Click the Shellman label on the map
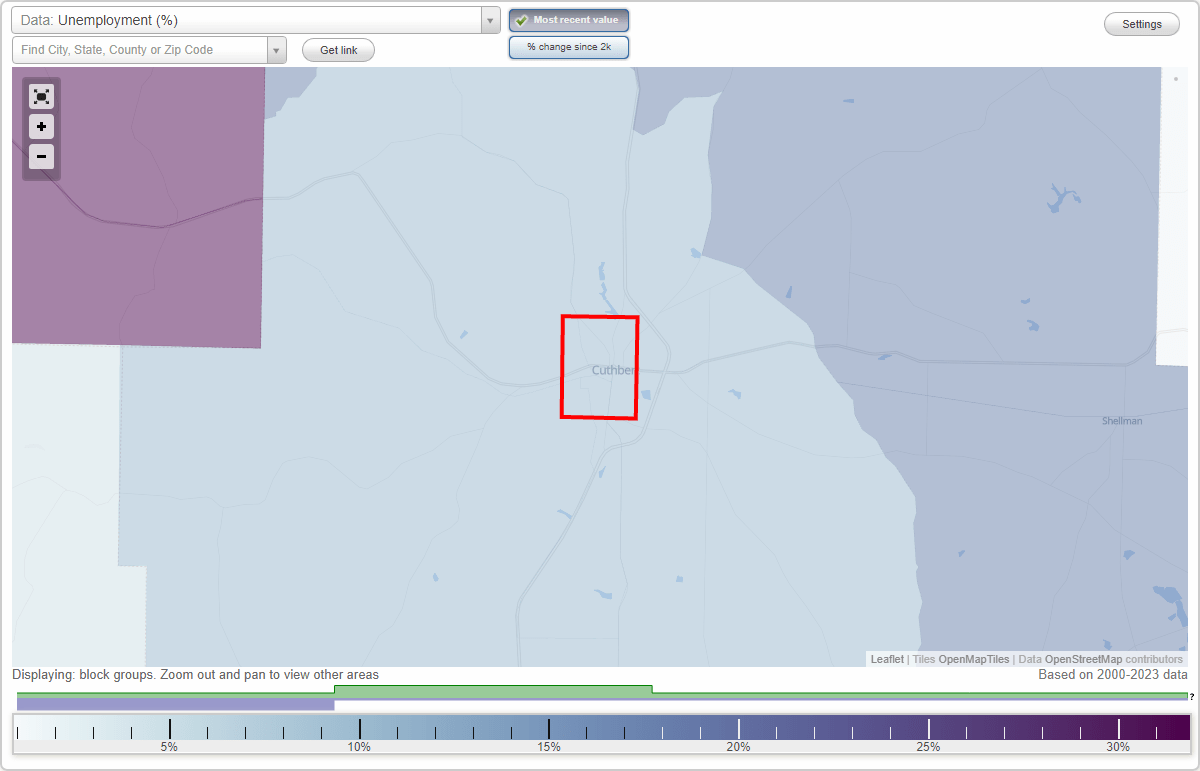 1122,421
